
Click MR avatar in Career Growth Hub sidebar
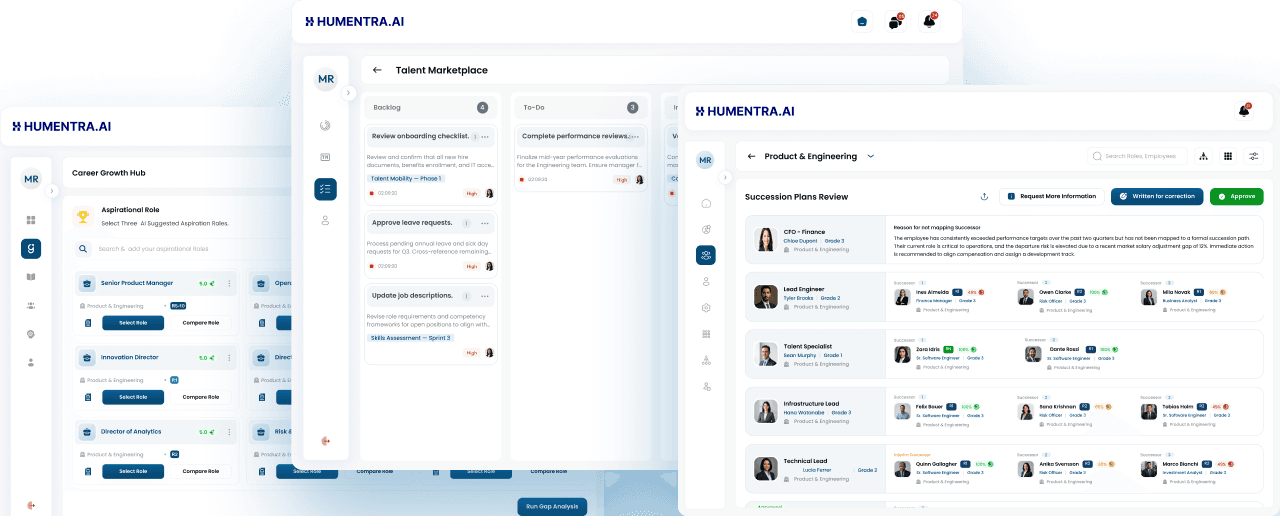point(31,179)
